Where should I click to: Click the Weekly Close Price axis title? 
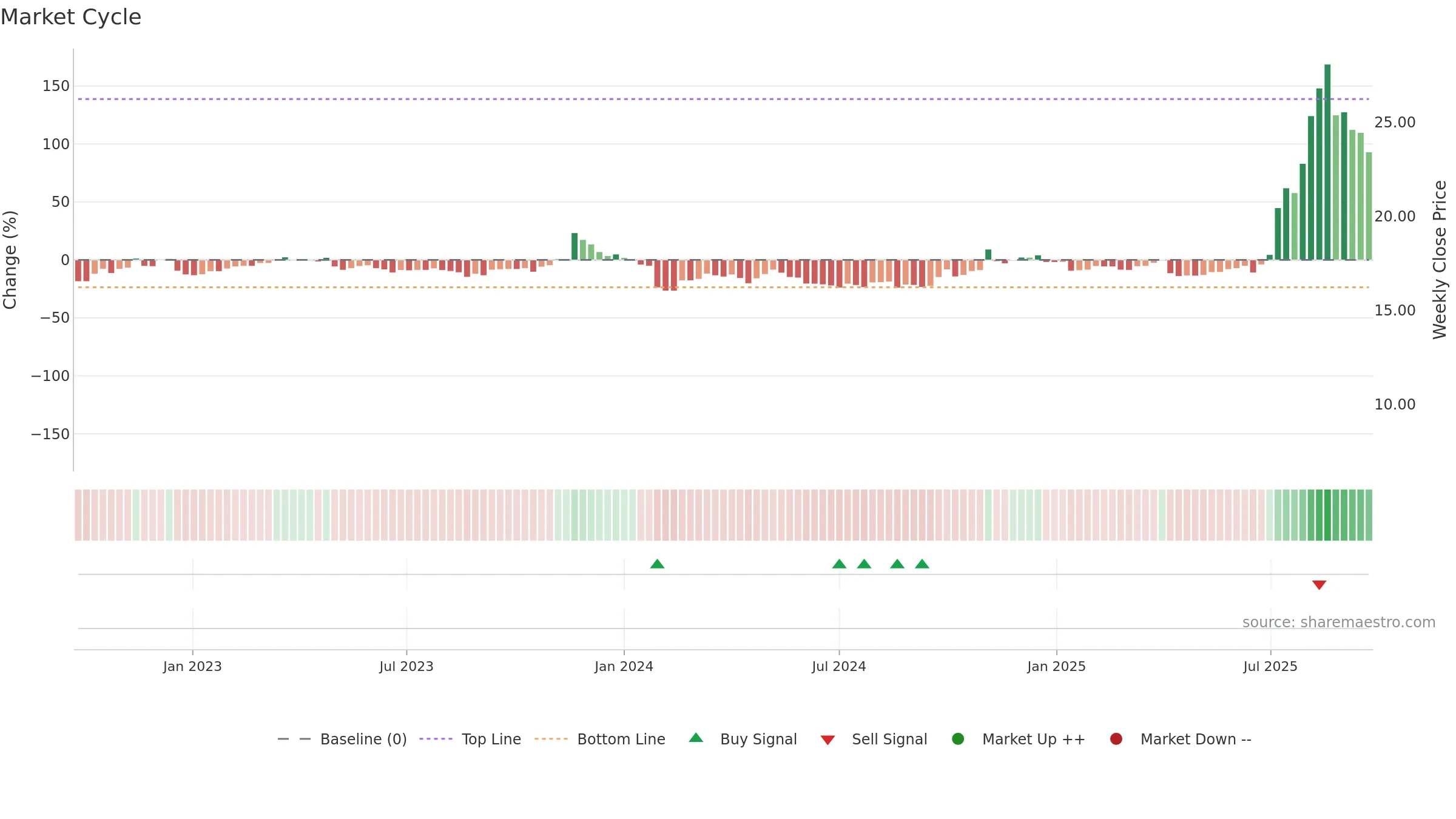pos(1440,260)
